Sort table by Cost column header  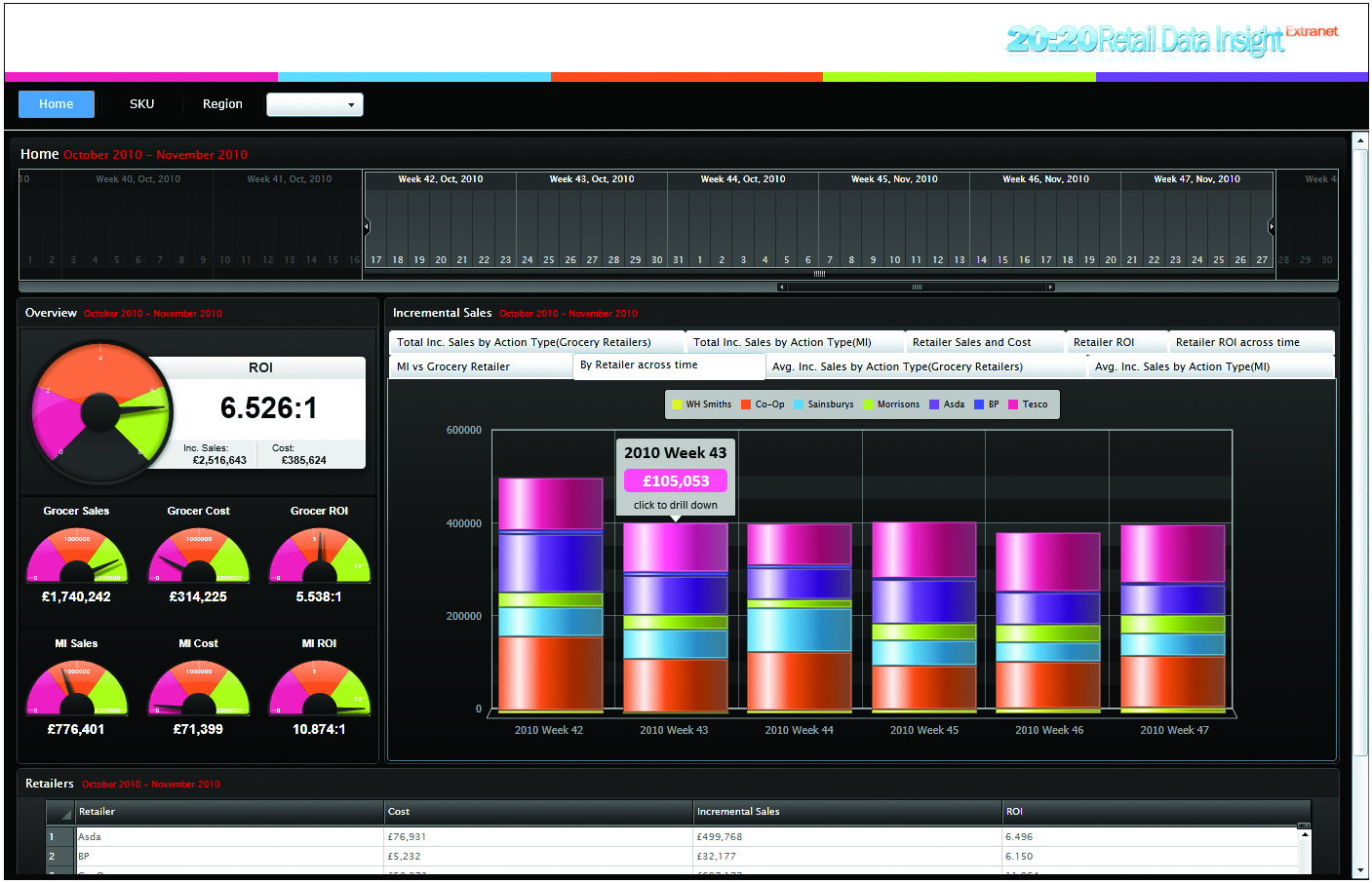point(539,812)
